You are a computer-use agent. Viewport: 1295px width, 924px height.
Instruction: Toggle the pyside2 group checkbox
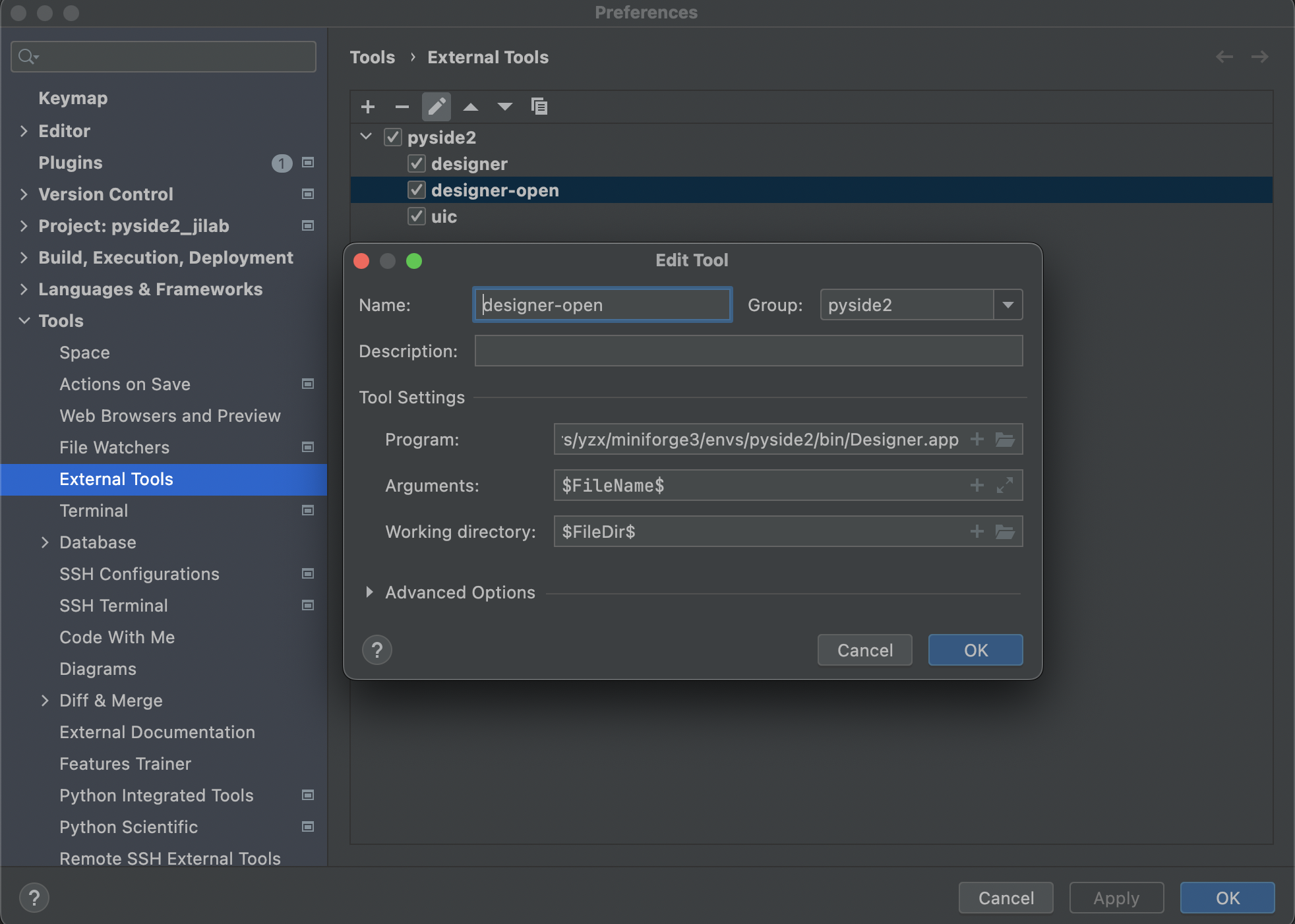(x=394, y=137)
